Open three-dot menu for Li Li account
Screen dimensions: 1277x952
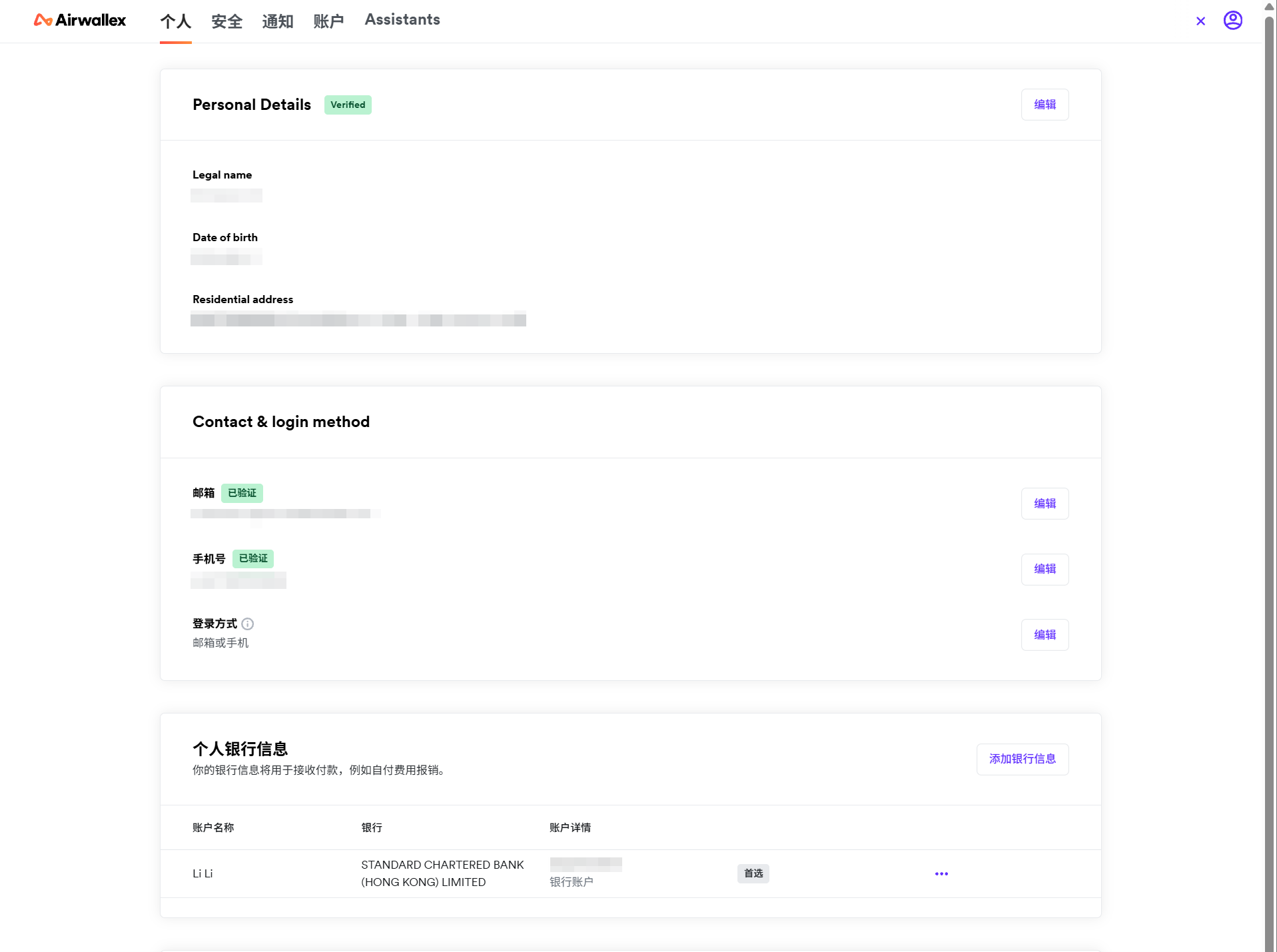pos(941,873)
